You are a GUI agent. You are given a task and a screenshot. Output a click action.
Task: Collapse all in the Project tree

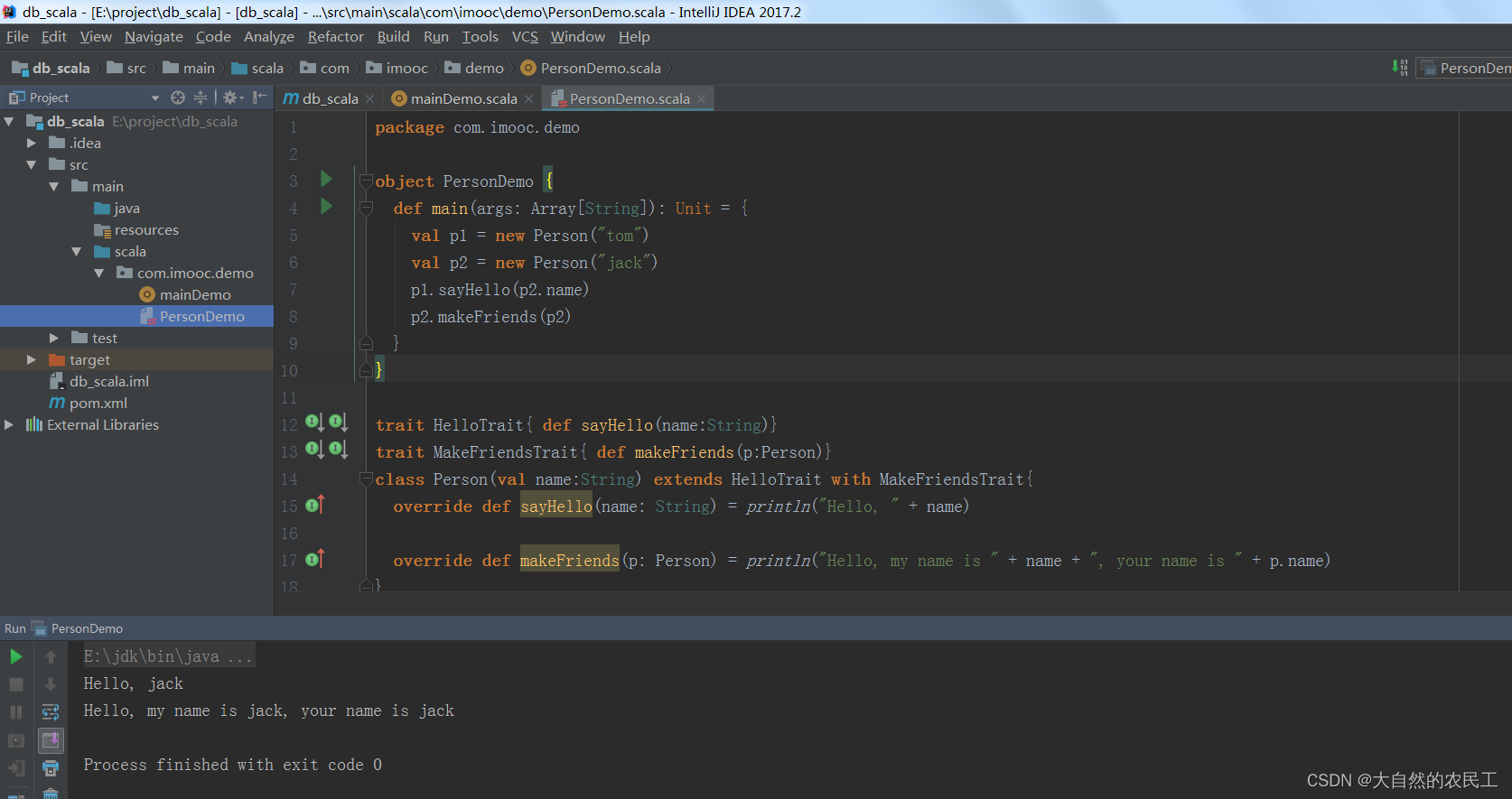tap(201, 98)
